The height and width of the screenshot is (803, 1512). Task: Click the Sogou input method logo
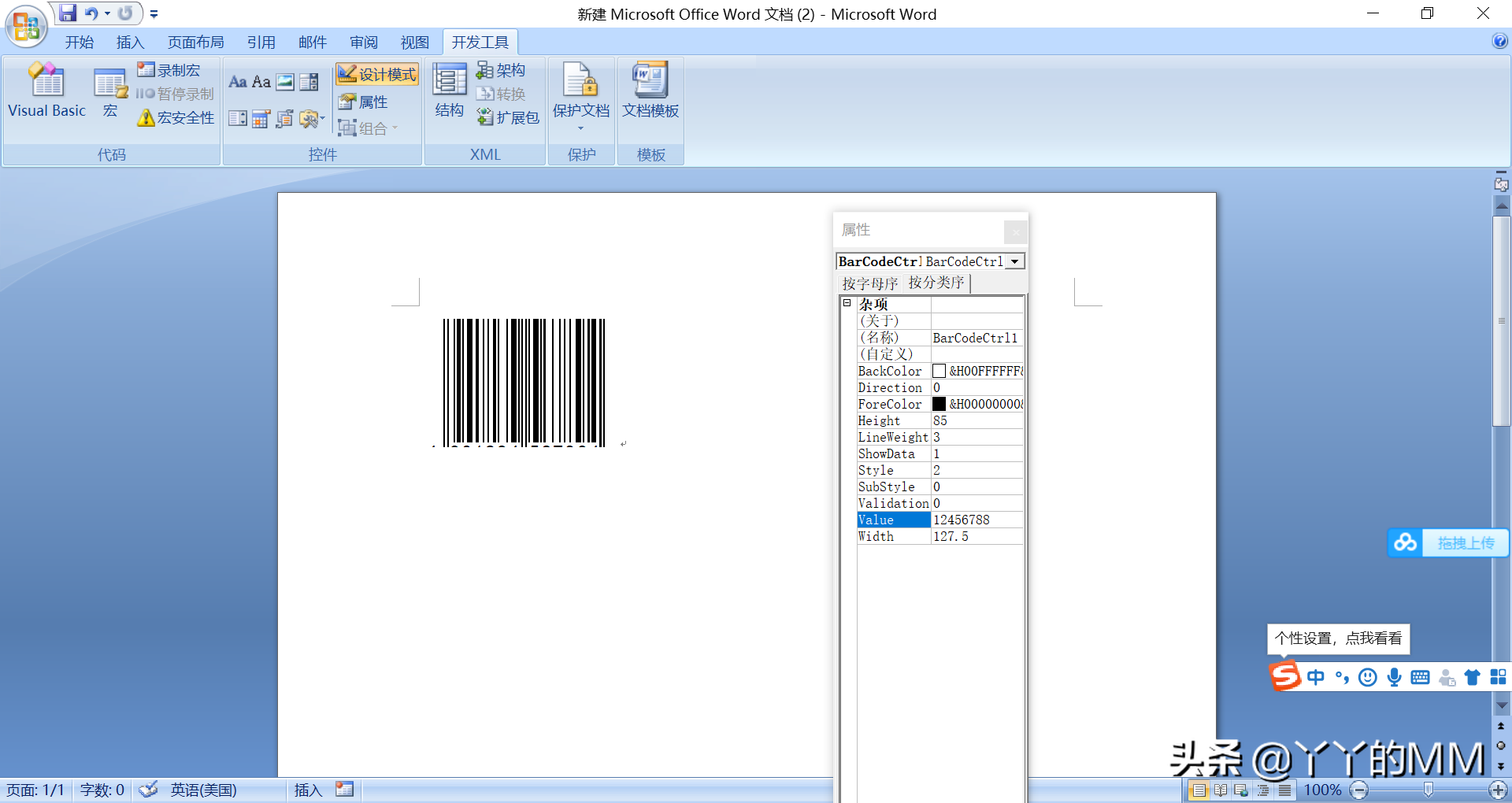coord(1284,675)
